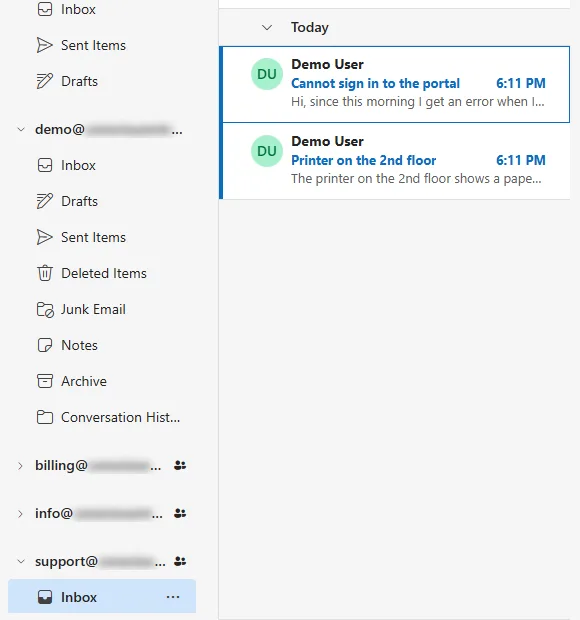The width and height of the screenshot is (580, 620).
Task: Open the topmost Inbox folder icon
Action: [x=45, y=9]
